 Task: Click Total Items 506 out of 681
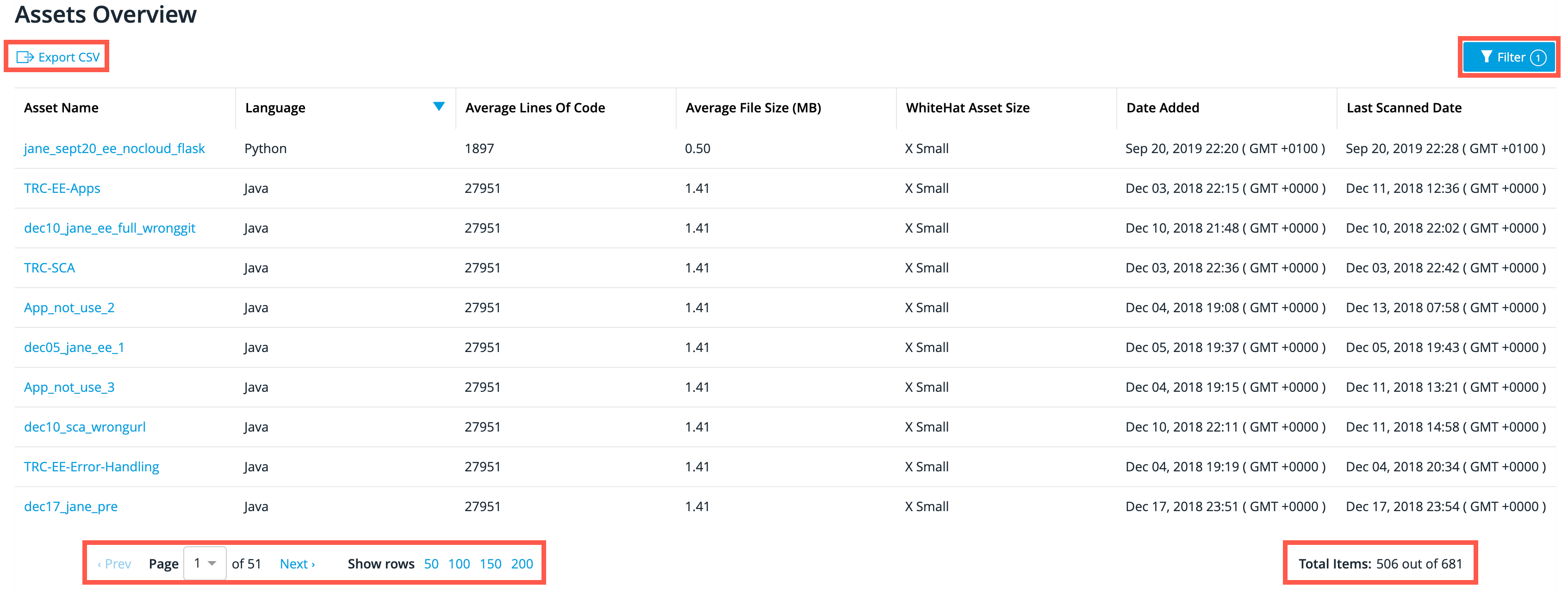[x=1380, y=564]
